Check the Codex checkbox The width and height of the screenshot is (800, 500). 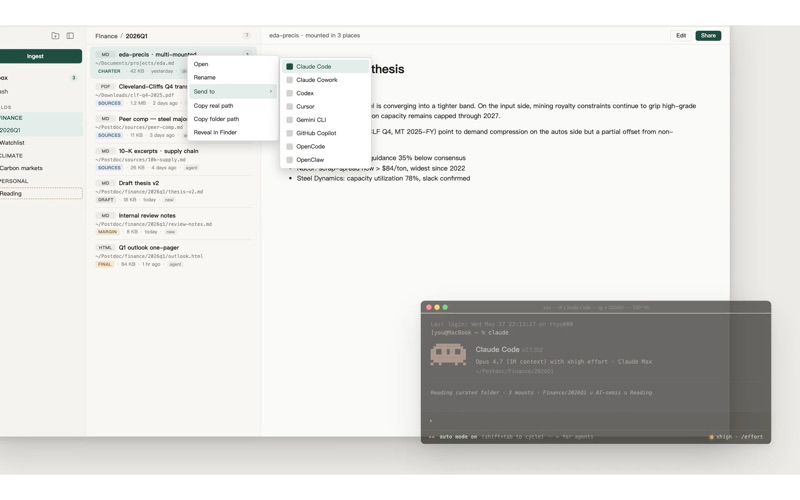coord(289,93)
